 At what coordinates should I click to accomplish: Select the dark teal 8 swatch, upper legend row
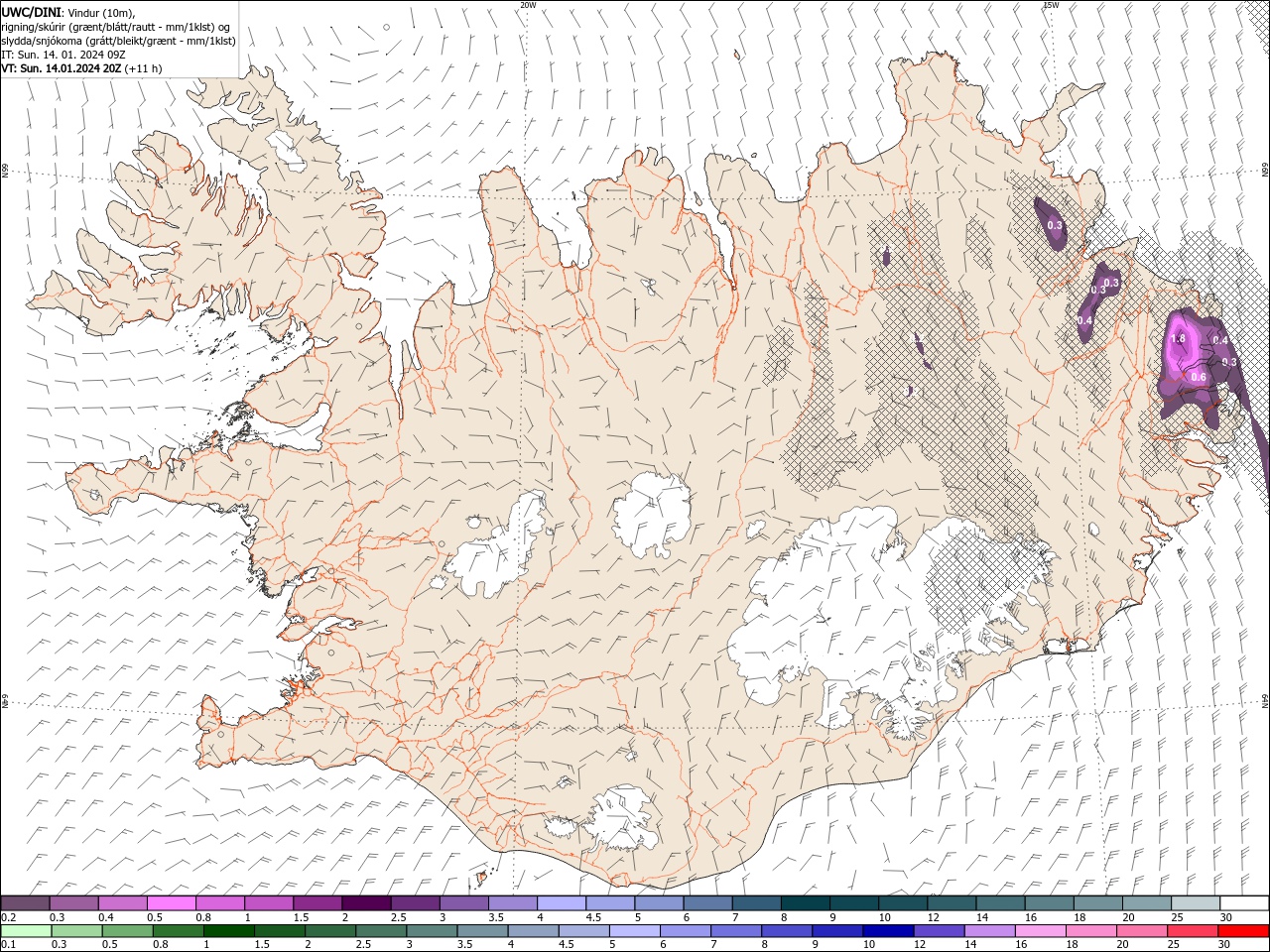pos(805,903)
